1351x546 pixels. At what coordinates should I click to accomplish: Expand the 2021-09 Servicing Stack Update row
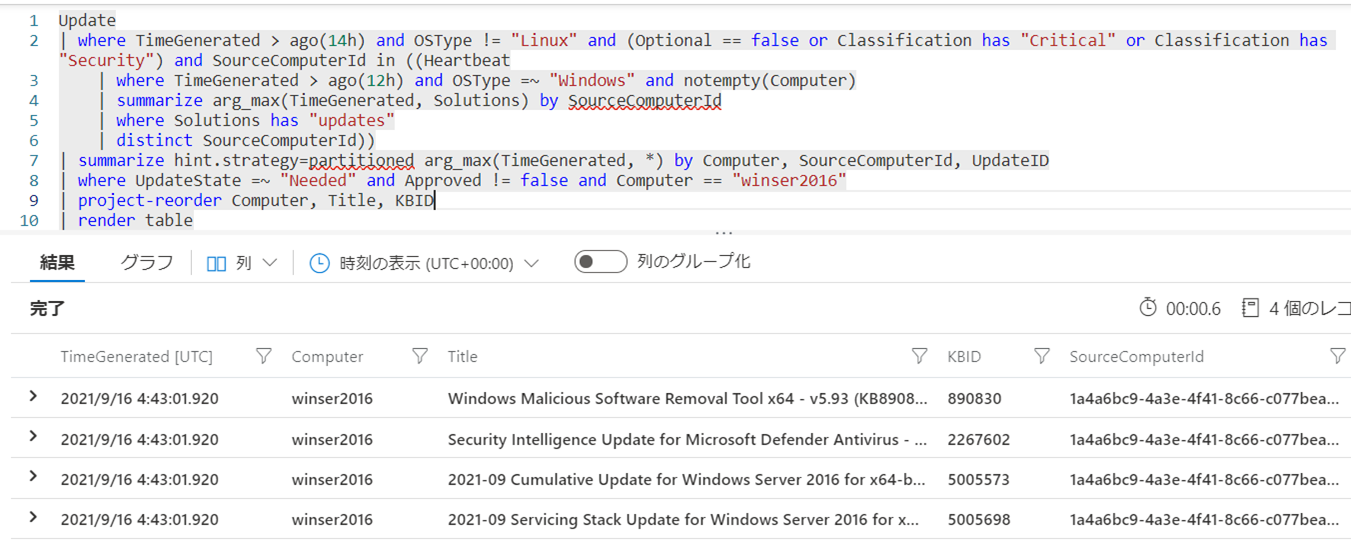(33, 518)
